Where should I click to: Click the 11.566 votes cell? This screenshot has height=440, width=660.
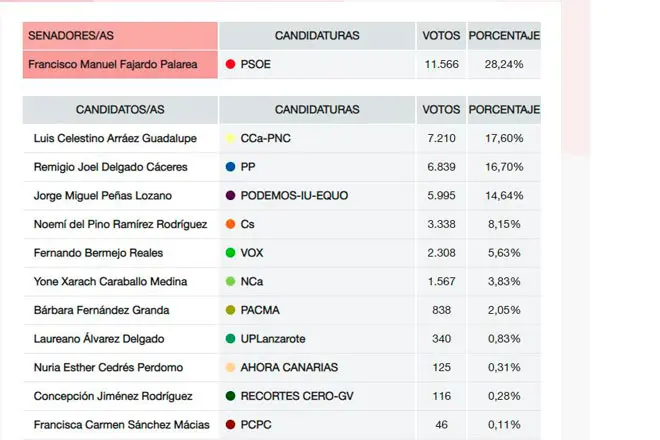tap(441, 64)
